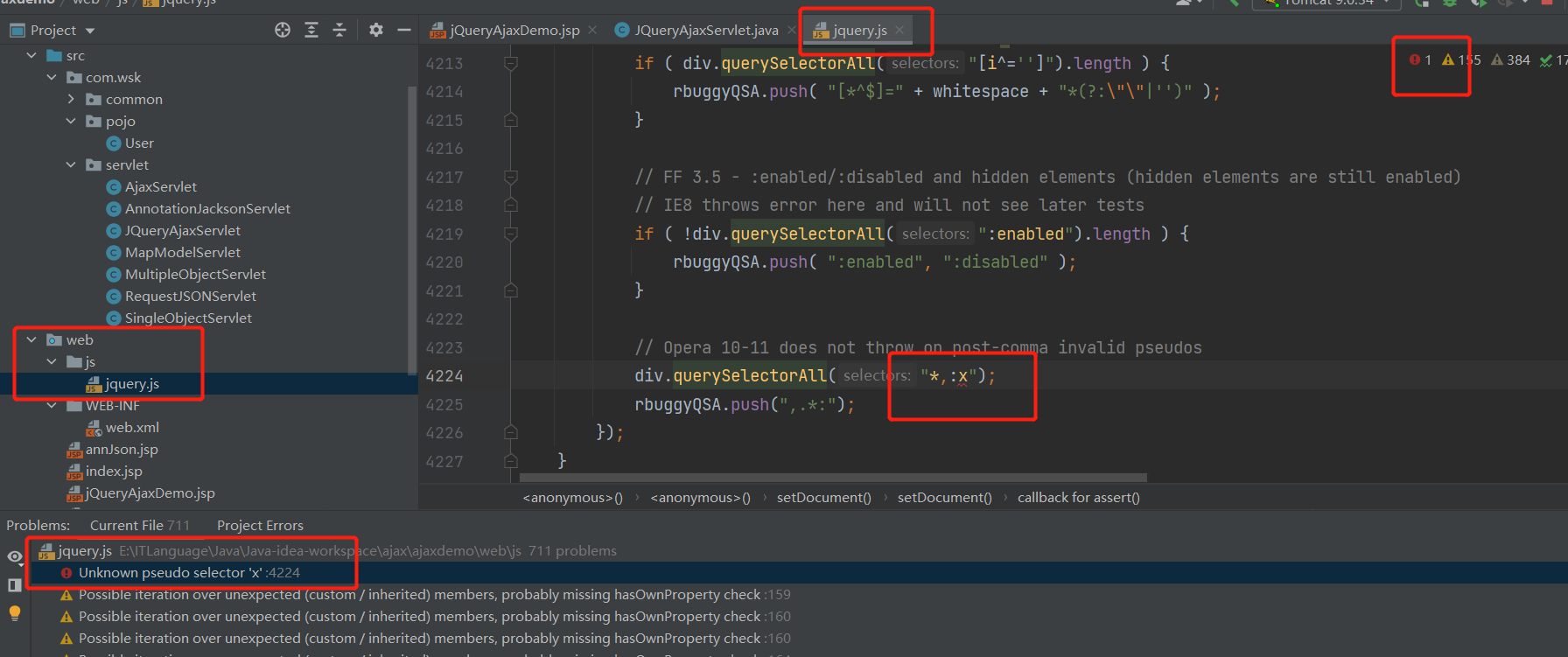Select jQueryAjaxDemo.jsp in the project tree
The width and height of the screenshot is (1568, 657).
coord(150,493)
